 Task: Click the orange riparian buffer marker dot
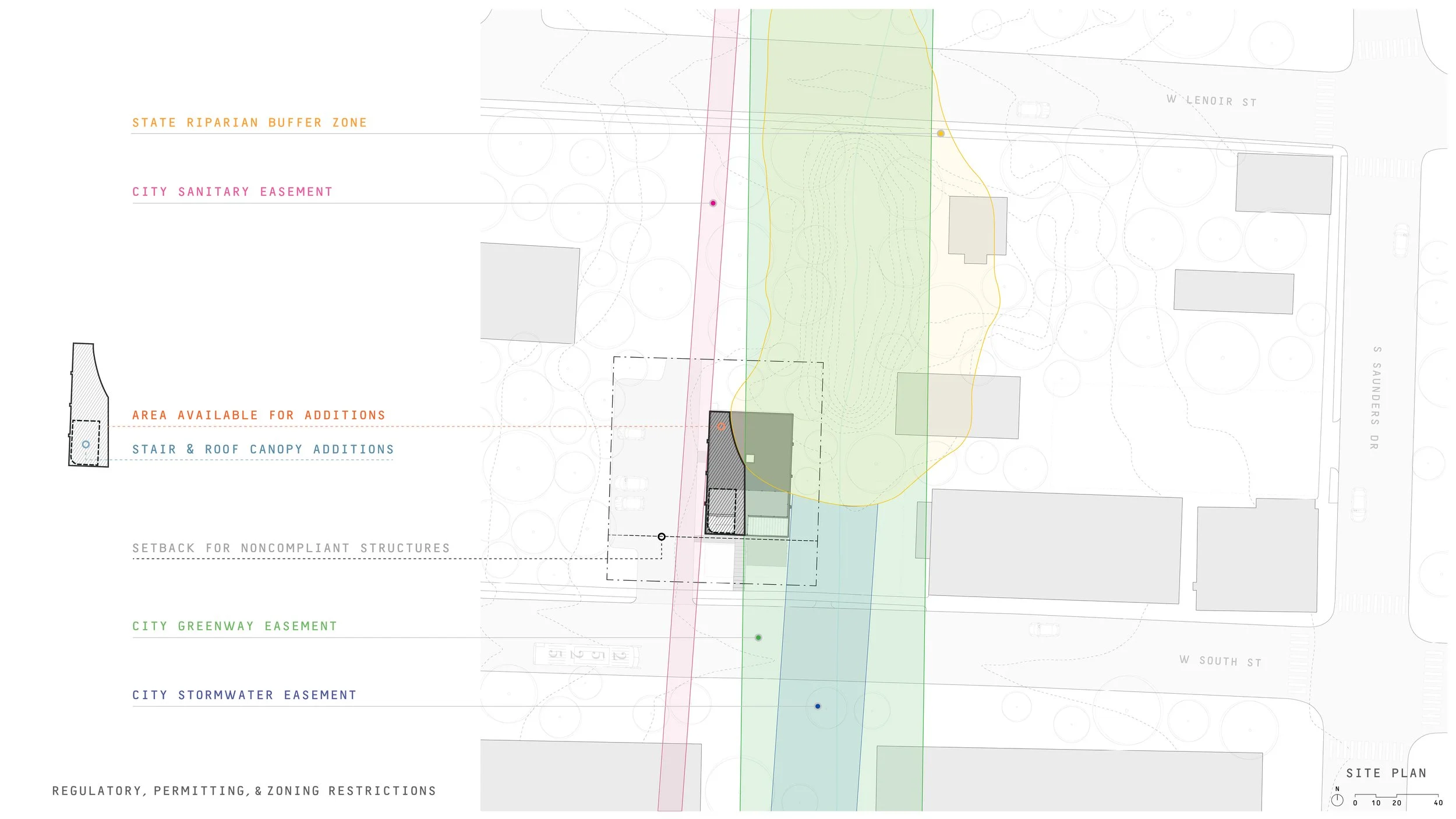pyautogui.click(x=941, y=133)
